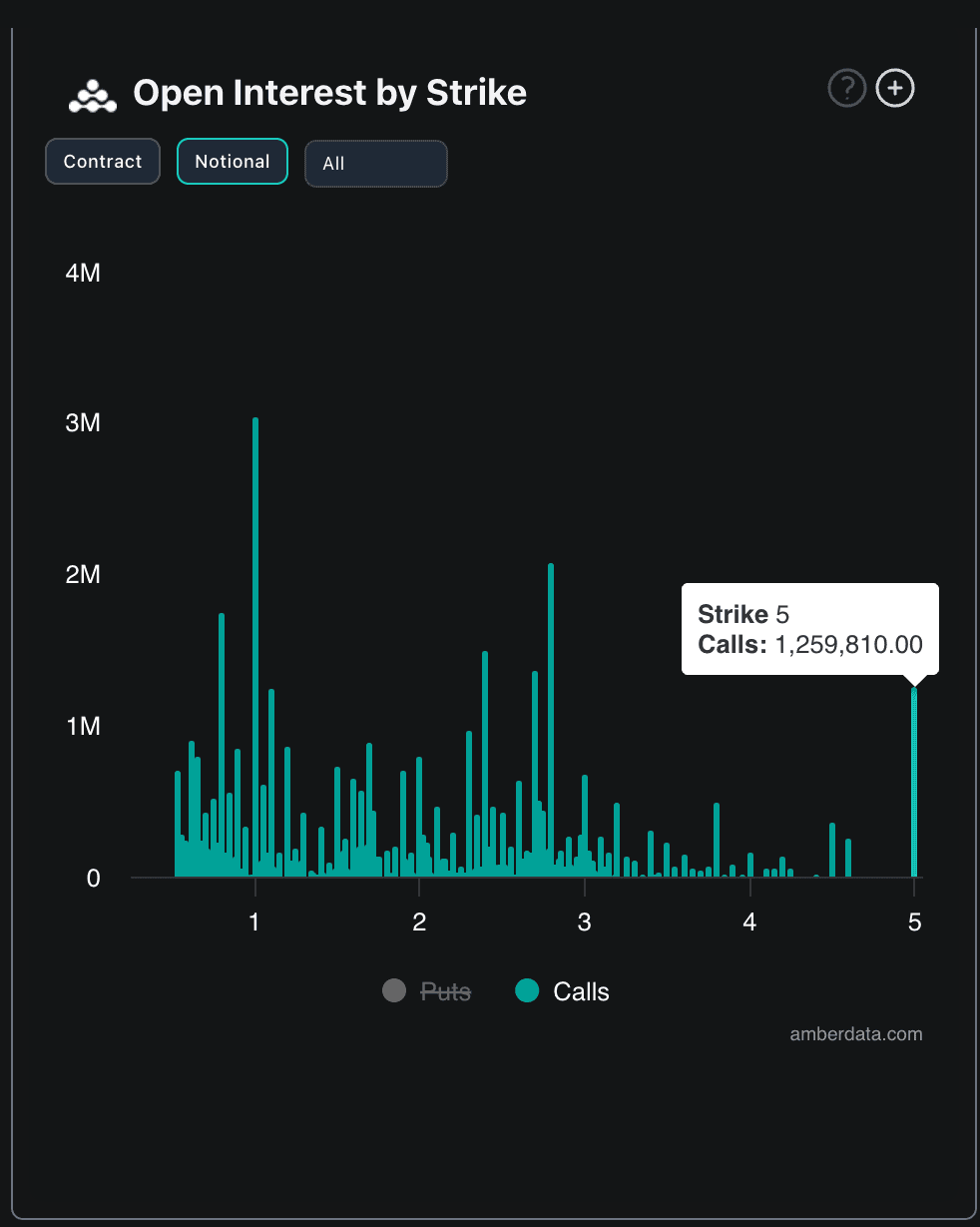980x1227 pixels.
Task: Click the plus expand chart icon
Action: click(895, 89)
